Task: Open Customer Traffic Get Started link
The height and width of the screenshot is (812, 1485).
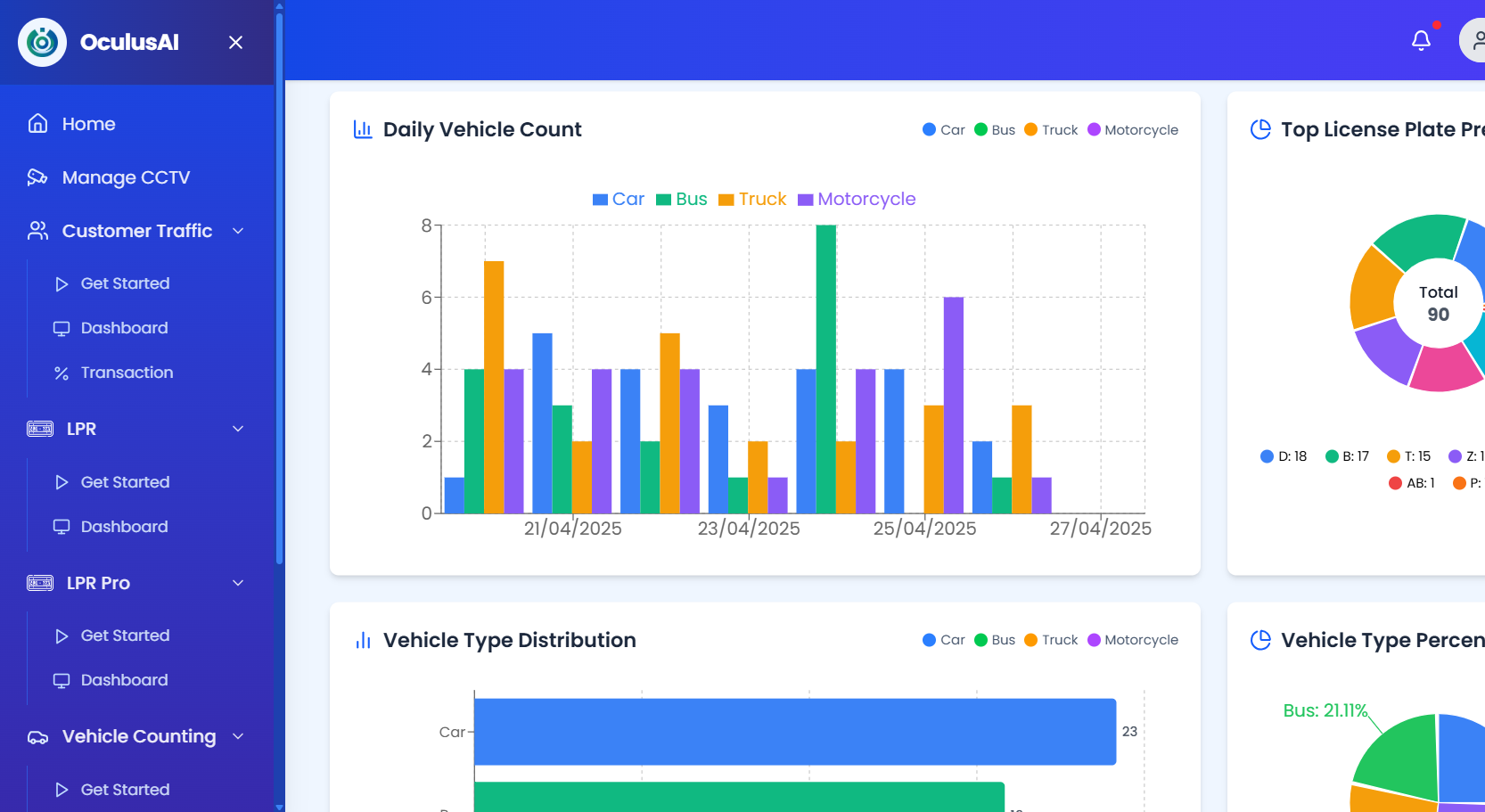Action: pyautogui.click(x=125, y=283)
